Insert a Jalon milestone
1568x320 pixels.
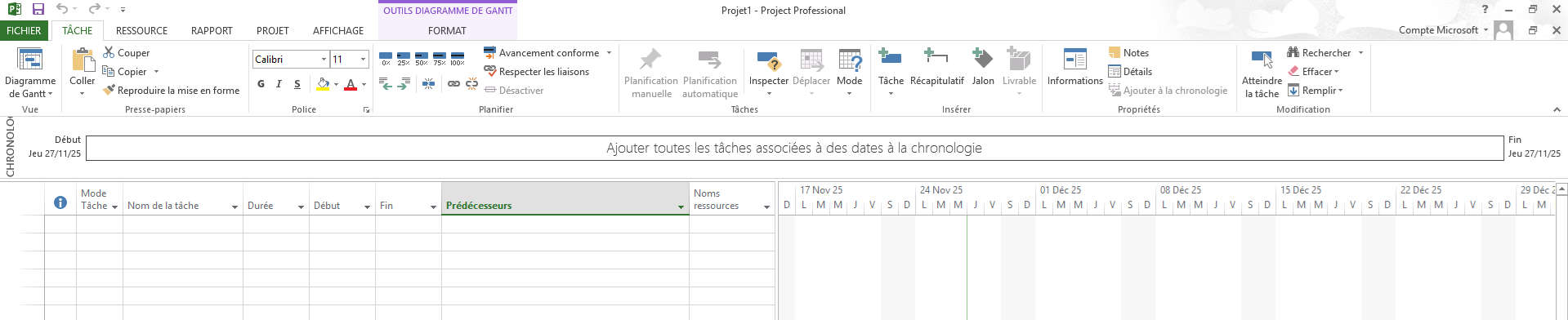(x=983, y=67)
